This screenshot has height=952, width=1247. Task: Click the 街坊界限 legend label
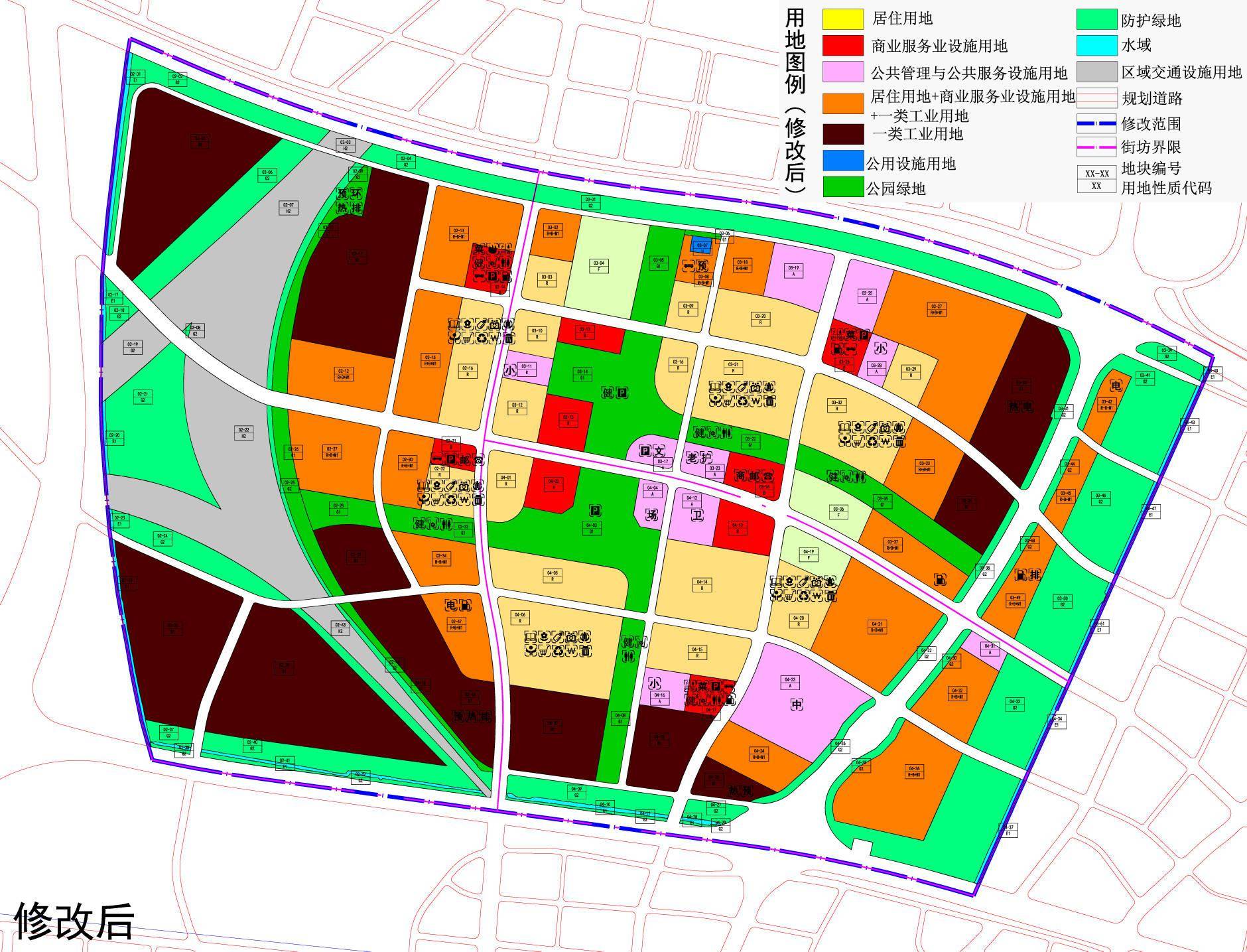[x=1151, y=147]
